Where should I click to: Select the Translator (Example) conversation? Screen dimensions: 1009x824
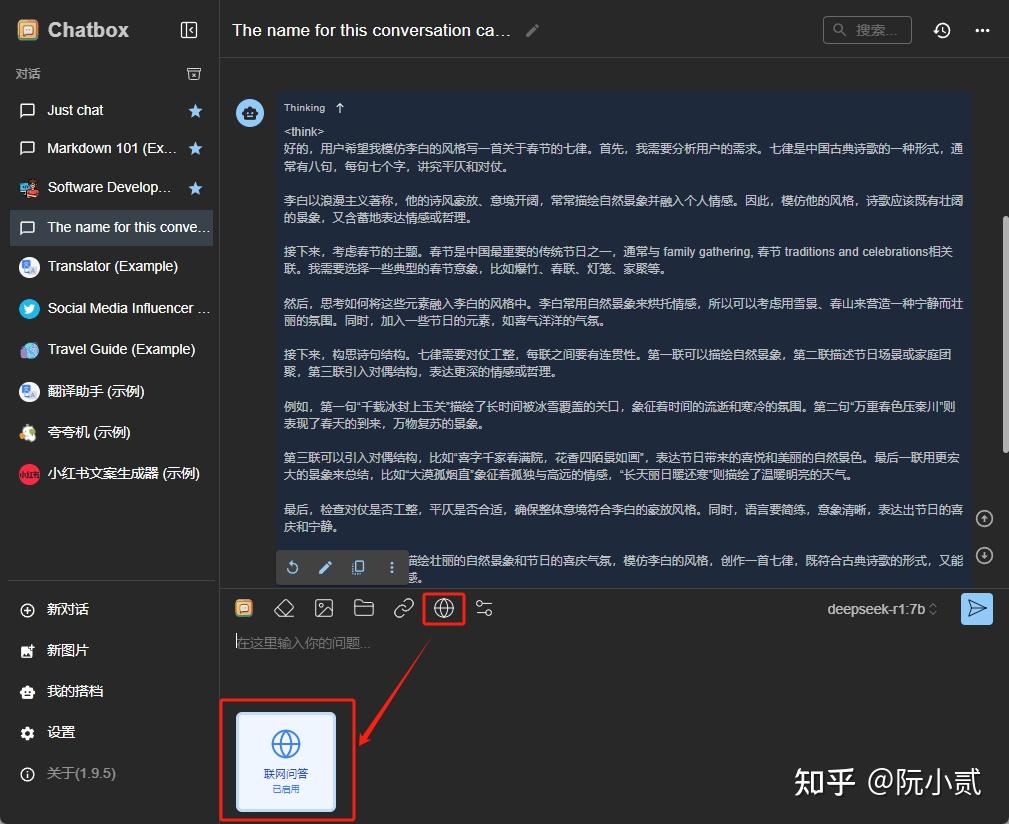point(113,266)
